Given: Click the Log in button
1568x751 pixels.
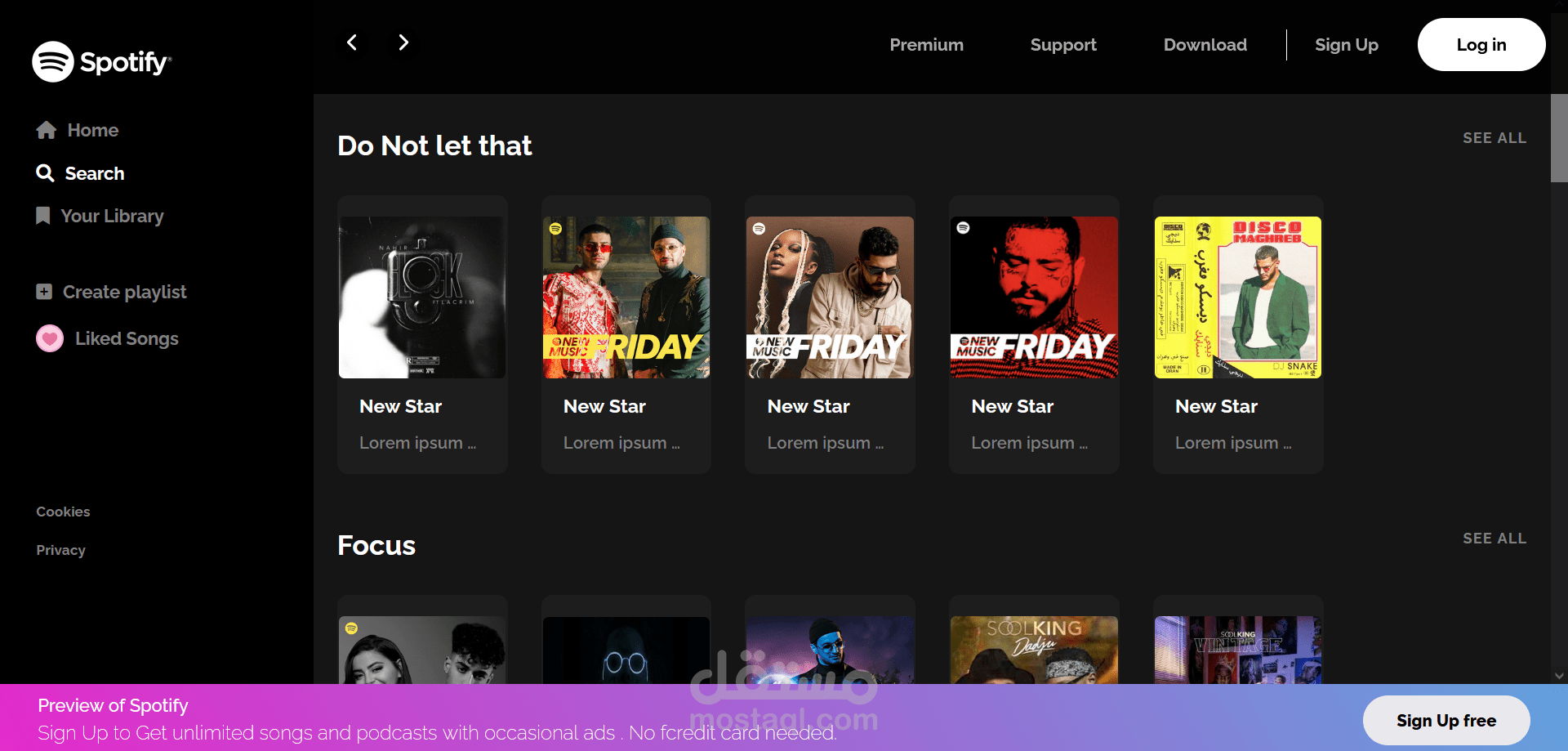Looking at the screenshot, I should 1481,44.
